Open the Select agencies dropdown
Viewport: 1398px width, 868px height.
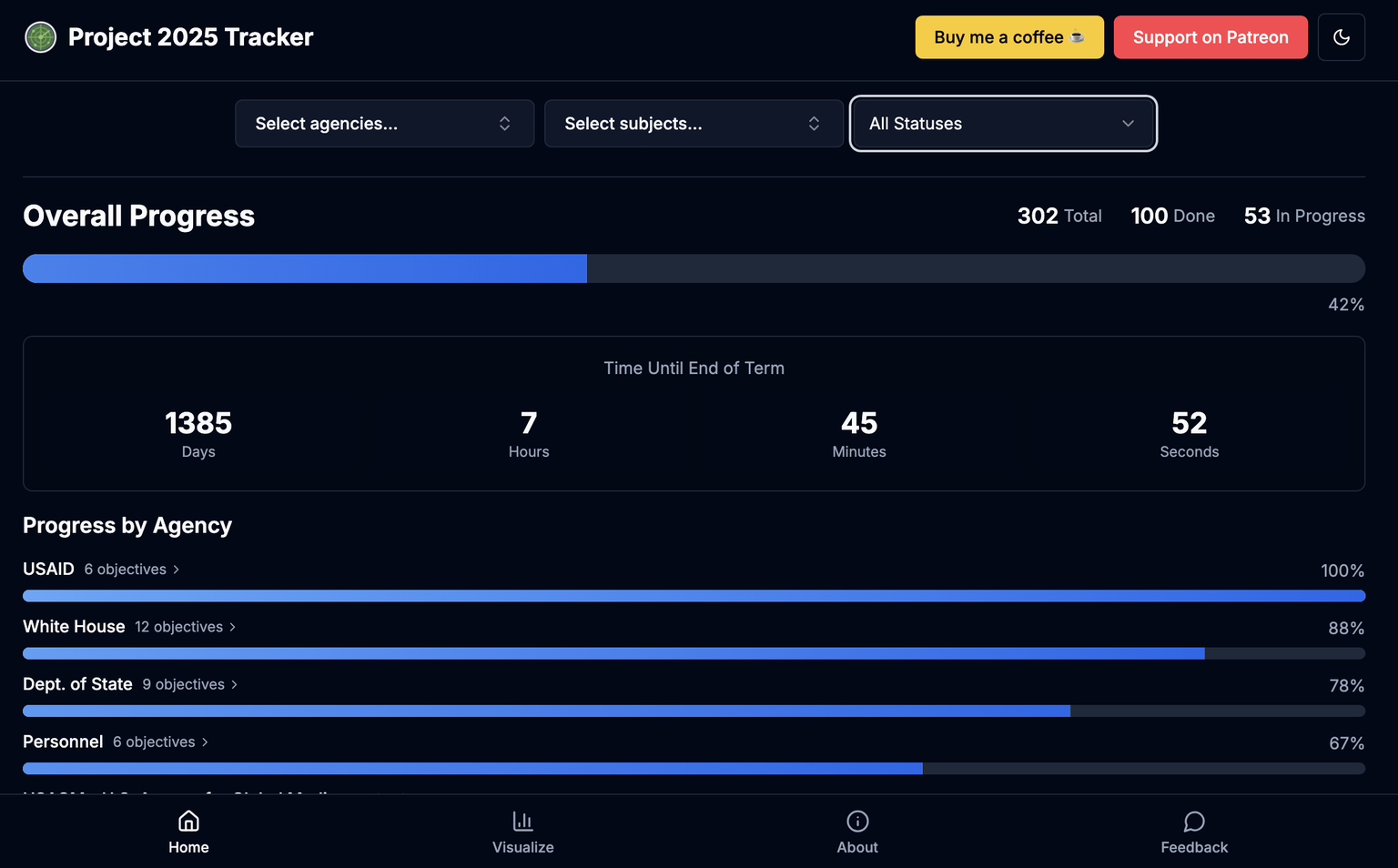[384, 124]
